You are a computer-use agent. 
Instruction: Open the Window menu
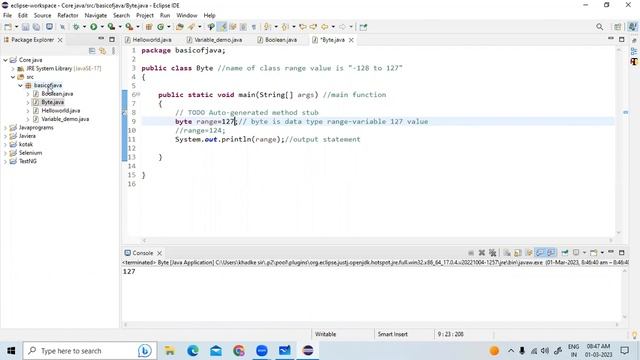pos(187,15)
